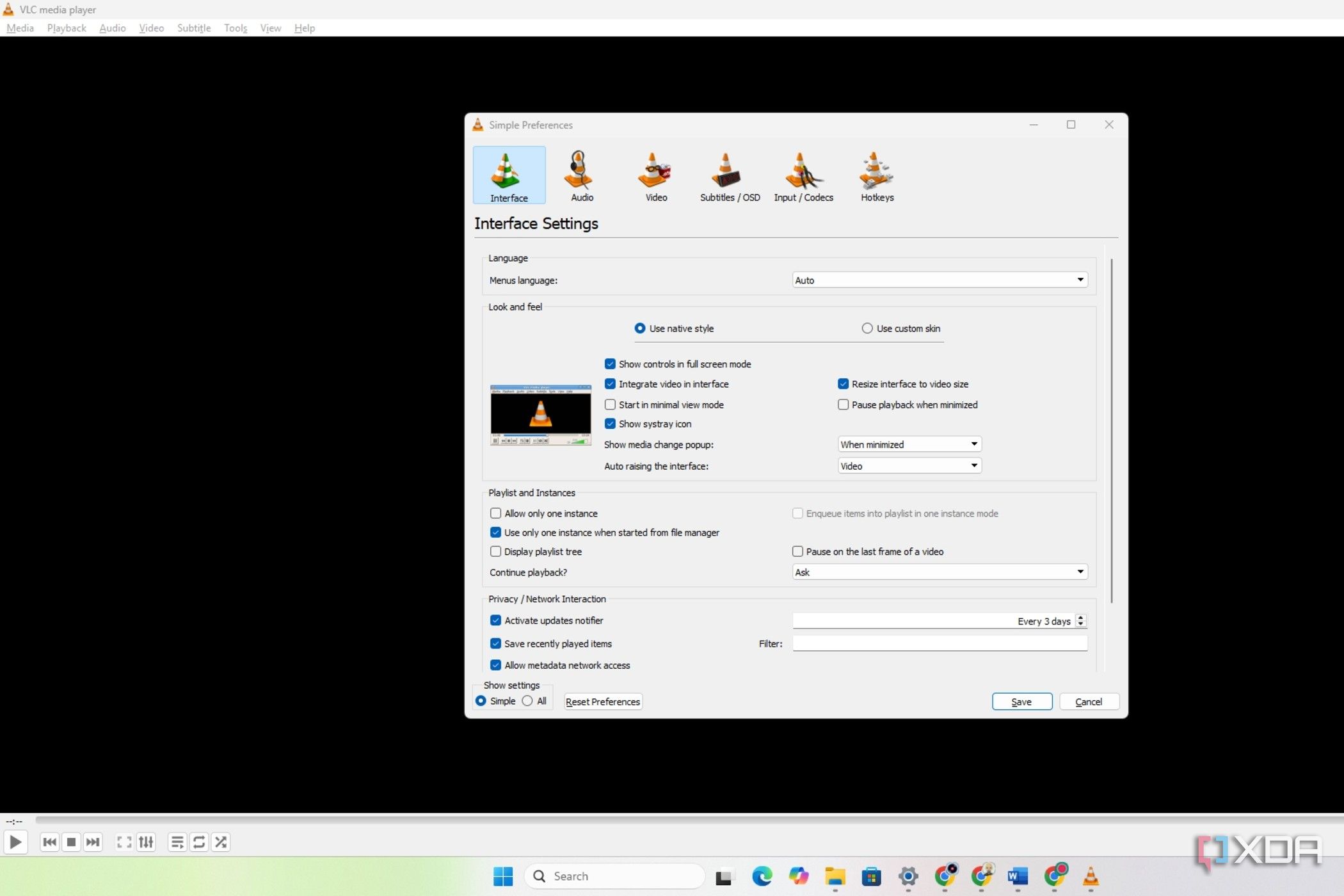Open the Auto raising the interface dropdown
Viewport: 1344px width, 896px height.
point(909,466)
